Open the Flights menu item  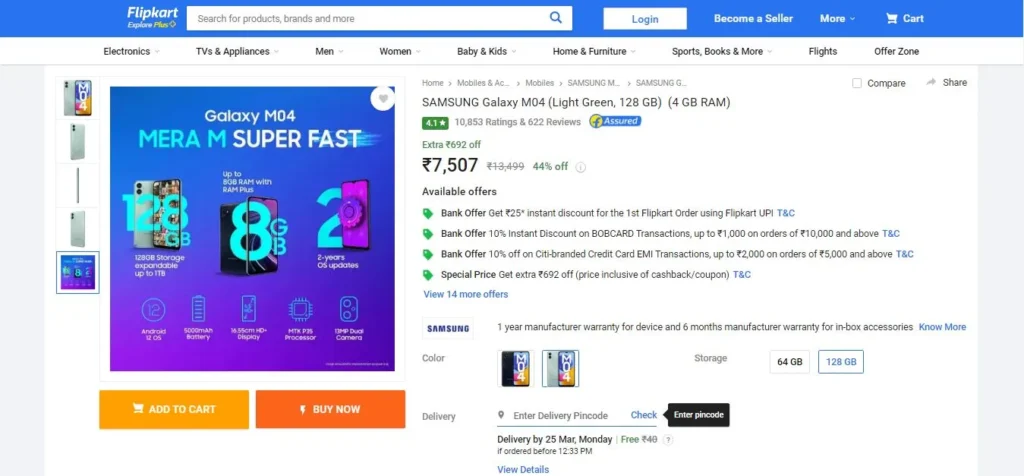822,51
